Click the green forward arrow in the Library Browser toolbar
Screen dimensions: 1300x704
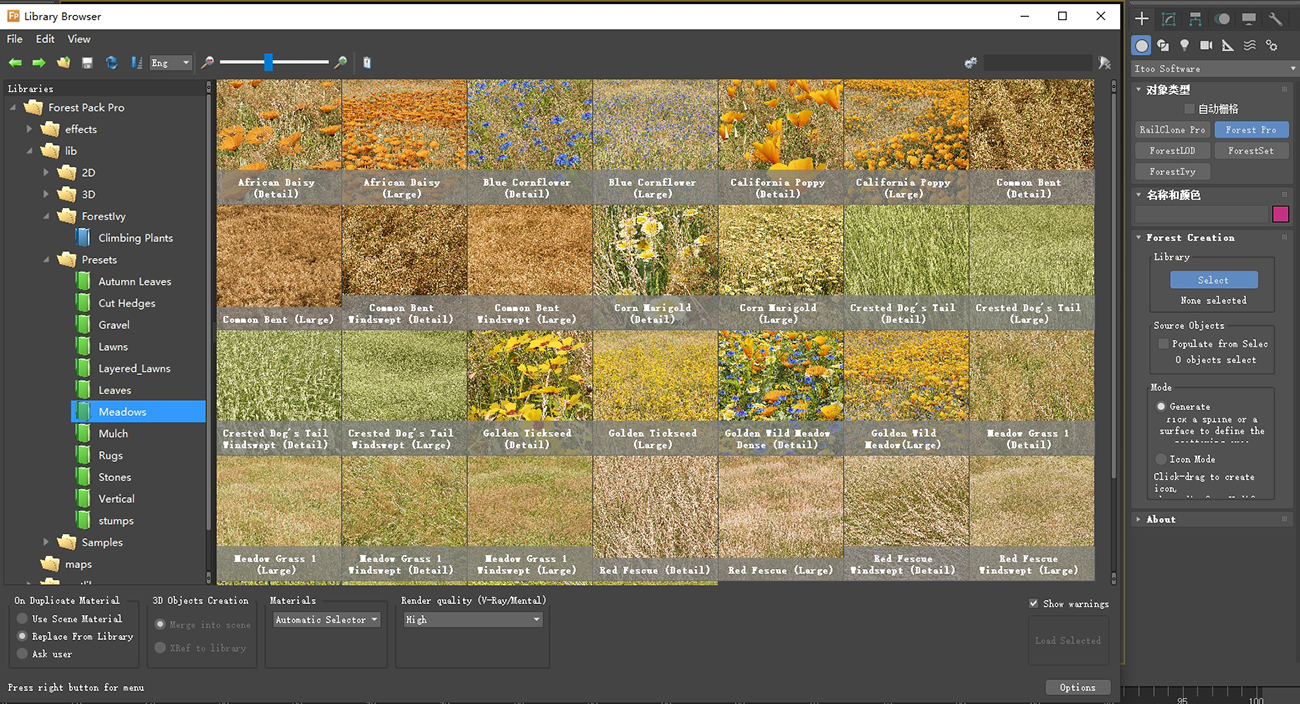[39, 63]
